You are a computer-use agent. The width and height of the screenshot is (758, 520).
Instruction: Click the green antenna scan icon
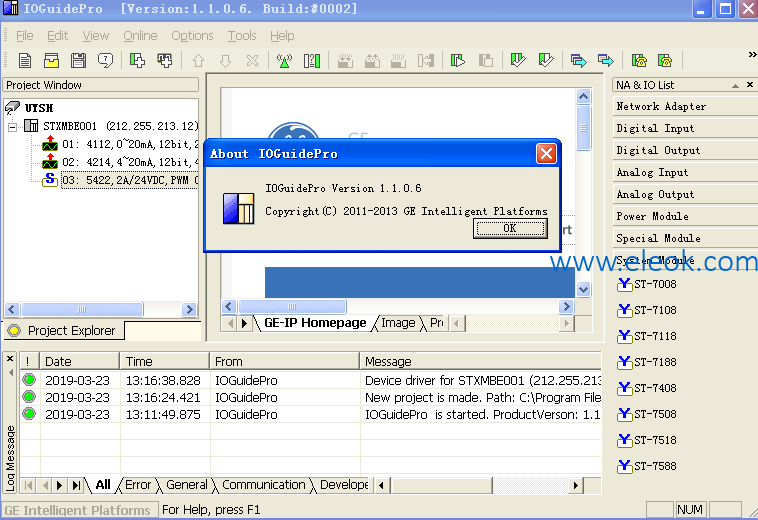click(284, 61)
